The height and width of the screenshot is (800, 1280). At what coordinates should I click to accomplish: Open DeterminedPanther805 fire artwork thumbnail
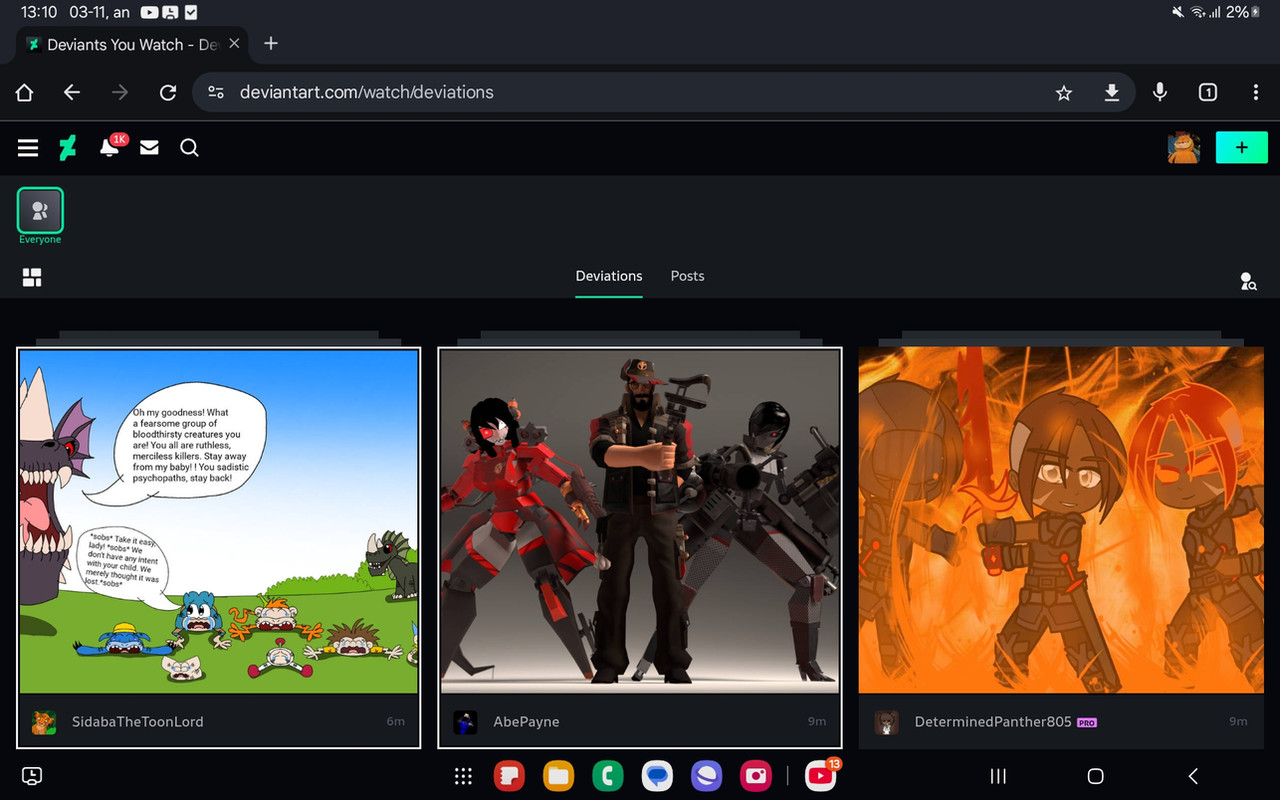click(1061, 520)
